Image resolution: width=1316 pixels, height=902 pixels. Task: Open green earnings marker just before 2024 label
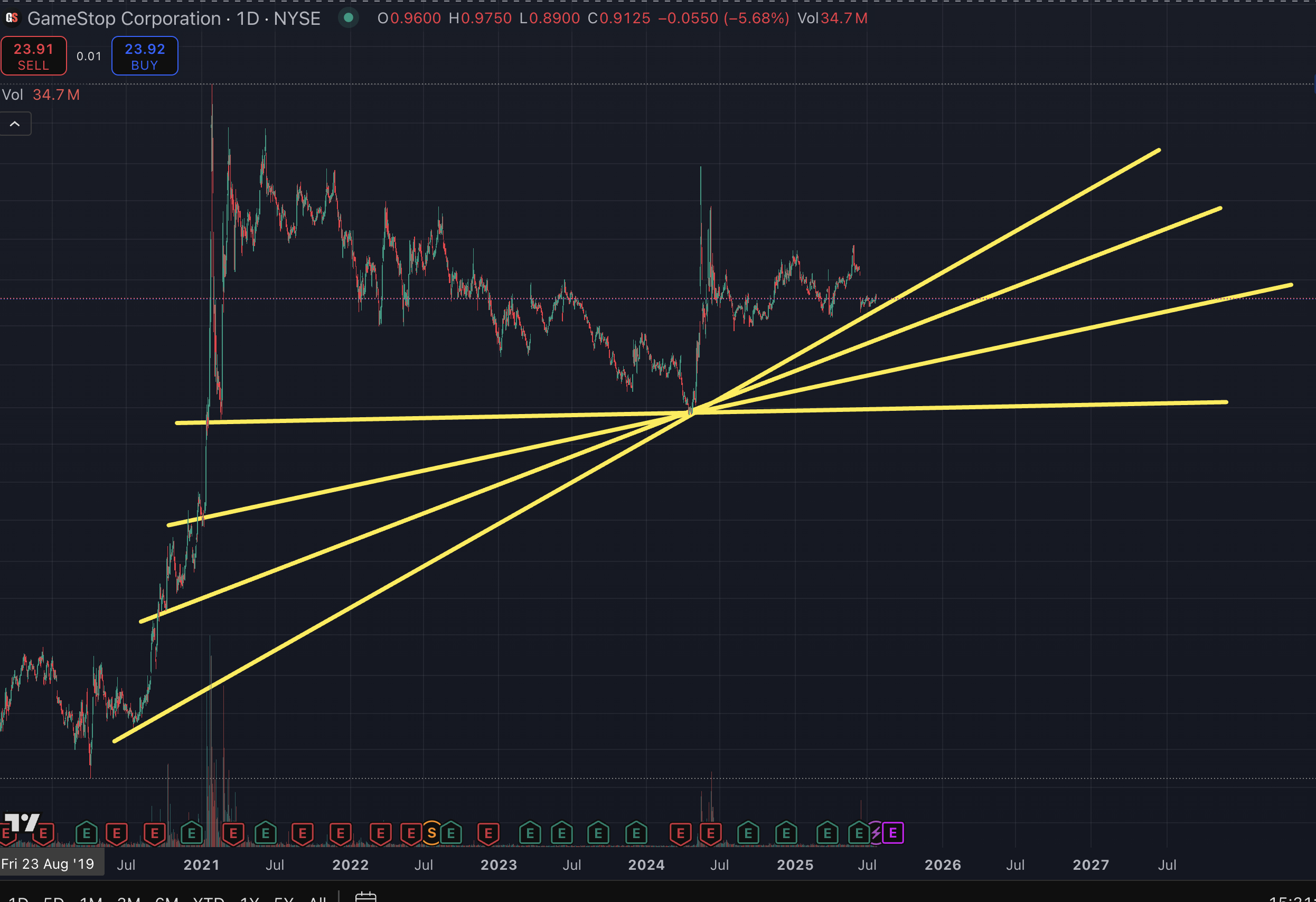coord(636,833)
